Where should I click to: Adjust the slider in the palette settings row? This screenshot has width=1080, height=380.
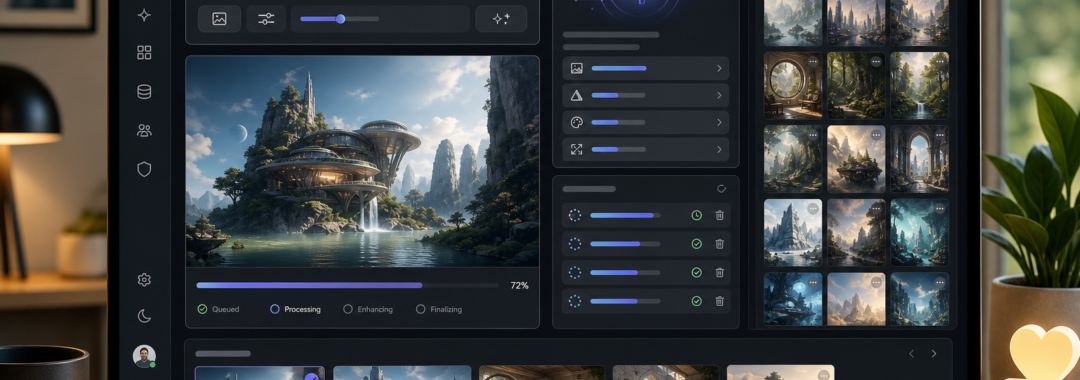[x=619, y=123]
